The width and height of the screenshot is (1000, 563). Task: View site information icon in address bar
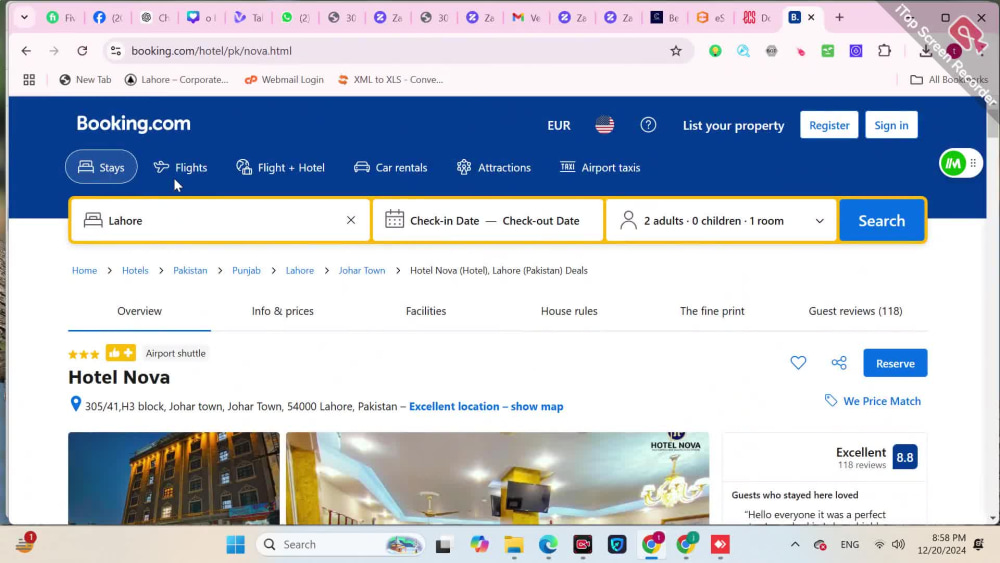click(x=116, y=51)
